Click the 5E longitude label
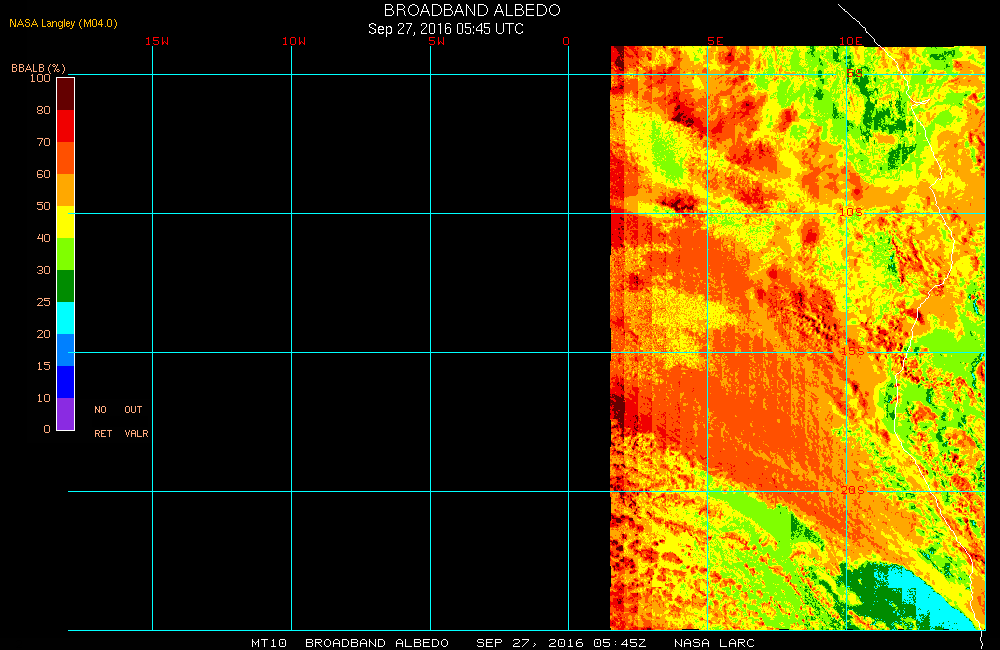This screenshot has width=1000, height=650. click(715, 41)
